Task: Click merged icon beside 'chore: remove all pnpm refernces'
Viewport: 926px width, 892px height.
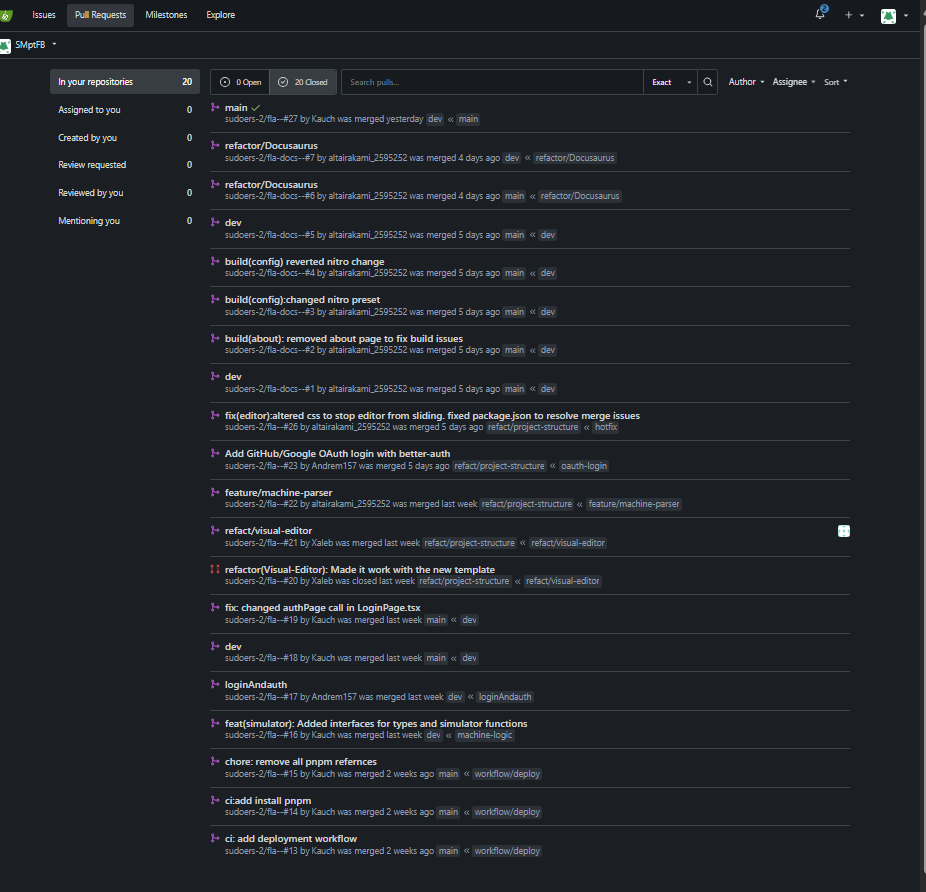Action: 215,761
